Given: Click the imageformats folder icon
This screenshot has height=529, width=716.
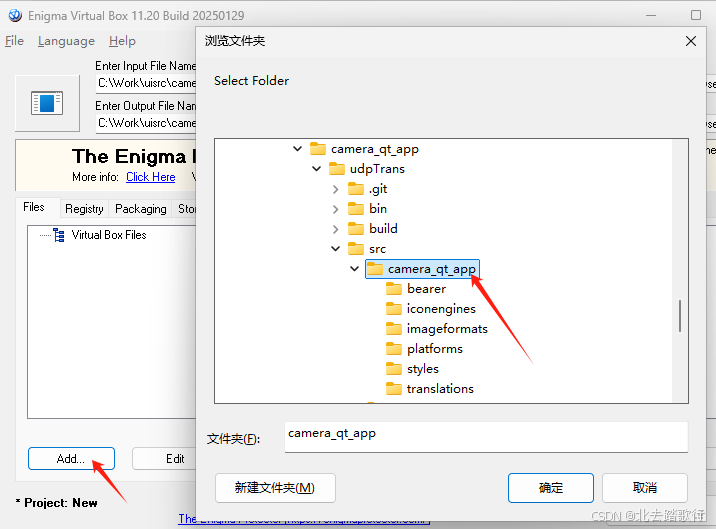Looking at the screenshot, I should pyautogui.click(x=394, y=328).
